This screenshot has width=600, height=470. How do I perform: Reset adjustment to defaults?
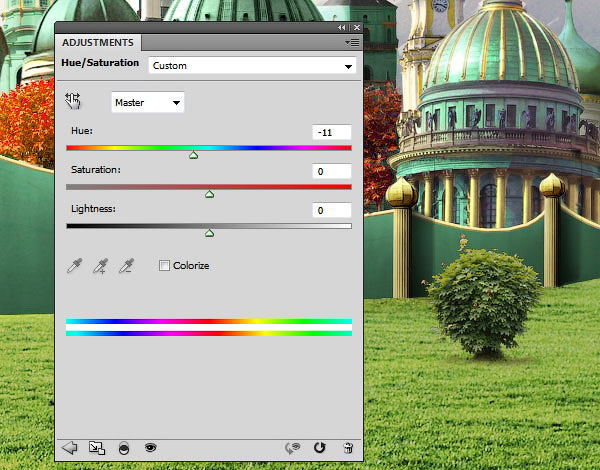[x=320, y=447]
